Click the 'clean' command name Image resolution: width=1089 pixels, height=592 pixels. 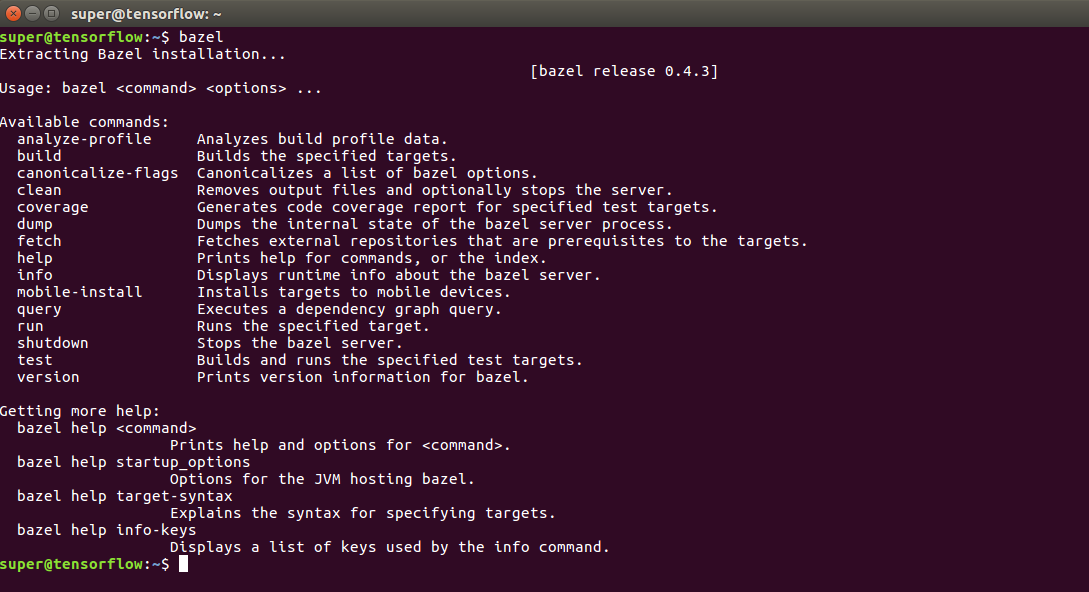39,190
